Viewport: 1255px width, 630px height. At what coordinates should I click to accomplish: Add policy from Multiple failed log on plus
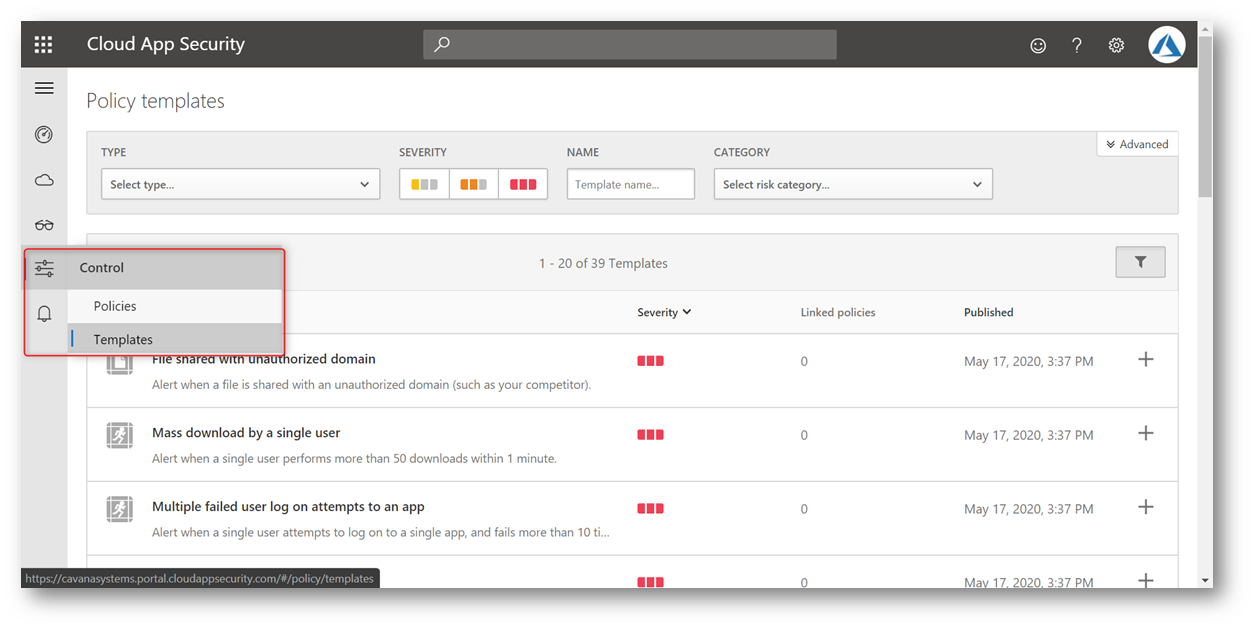pos(1146,507)
